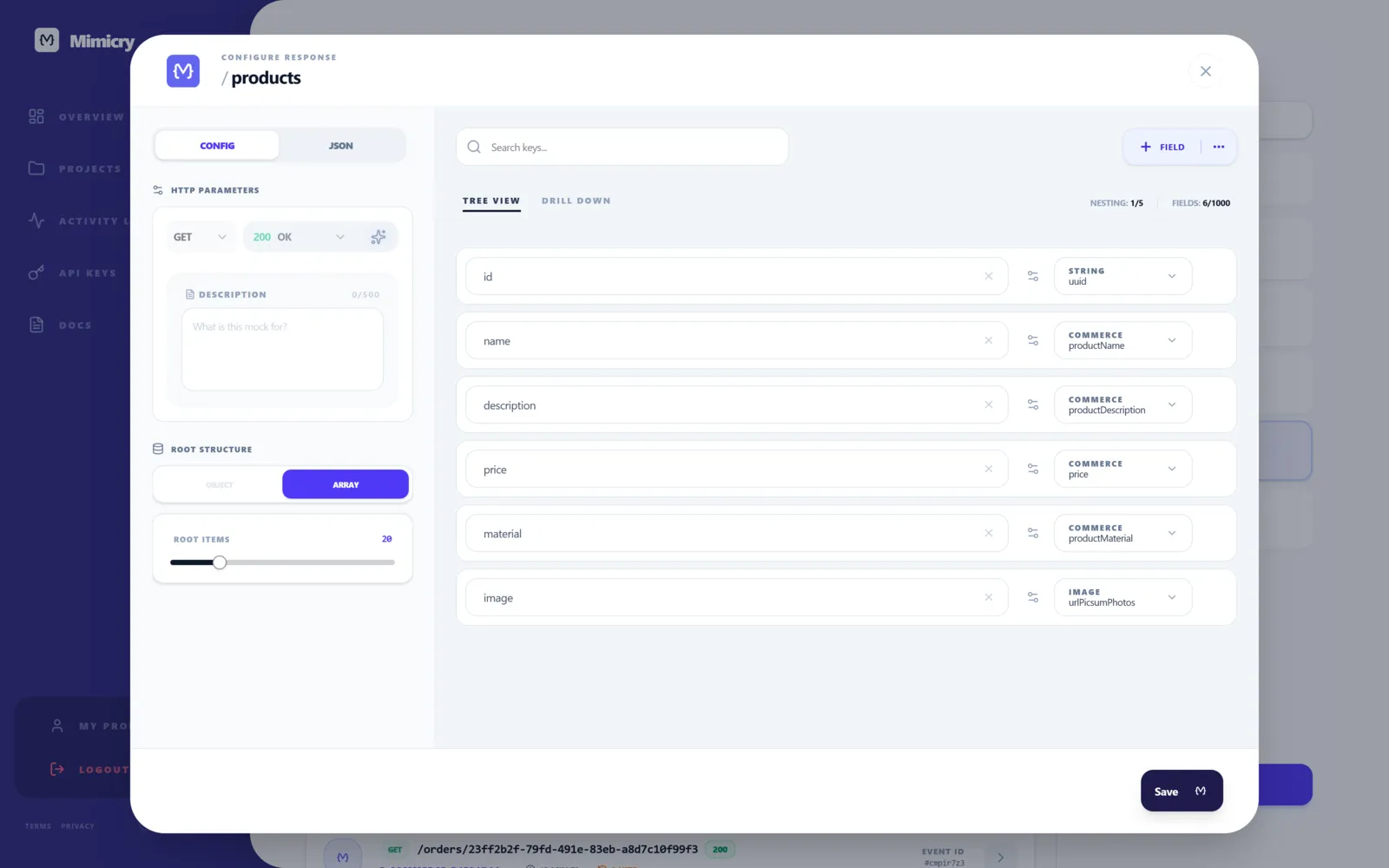Open the Commerce productName type dropdown

(x=1123, y=340)
